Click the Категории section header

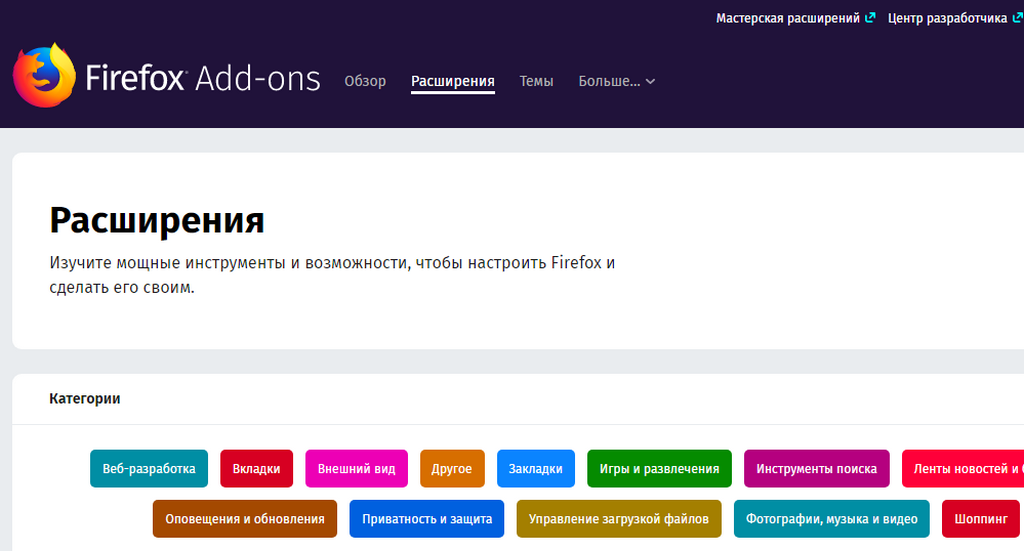[x=85, y=398]
